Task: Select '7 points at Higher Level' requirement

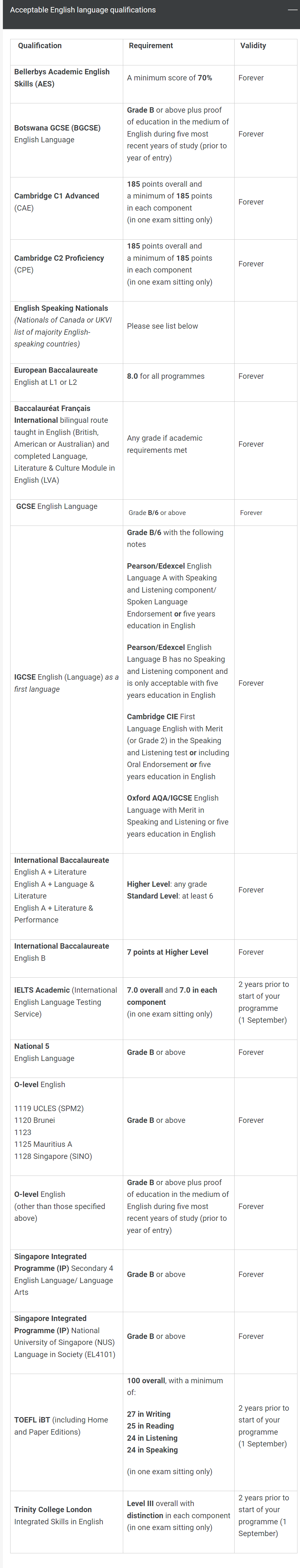Action: pos(167,952)
